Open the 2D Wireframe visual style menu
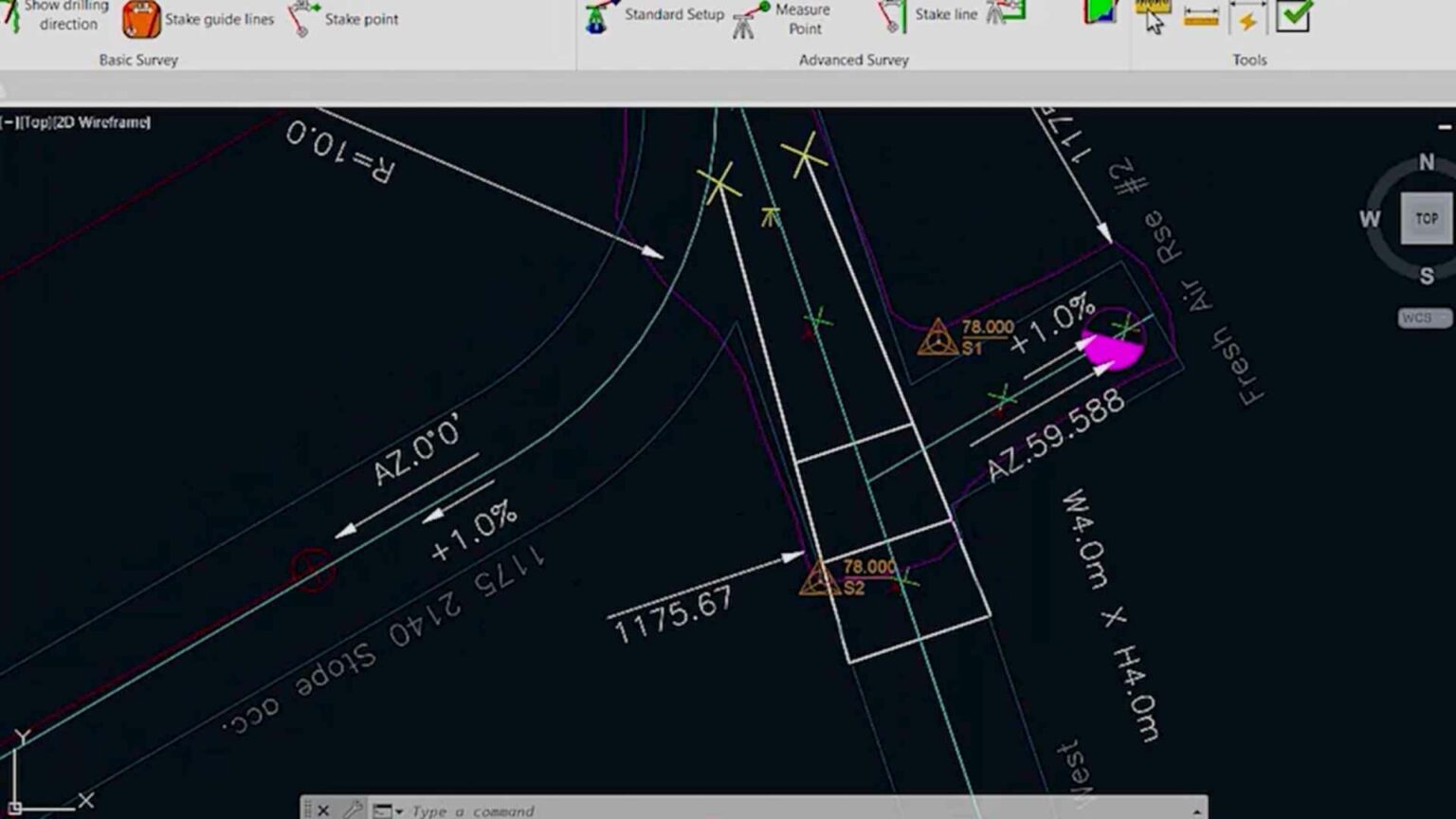This screenshot has height=819, width=1456. coord(102,122)
